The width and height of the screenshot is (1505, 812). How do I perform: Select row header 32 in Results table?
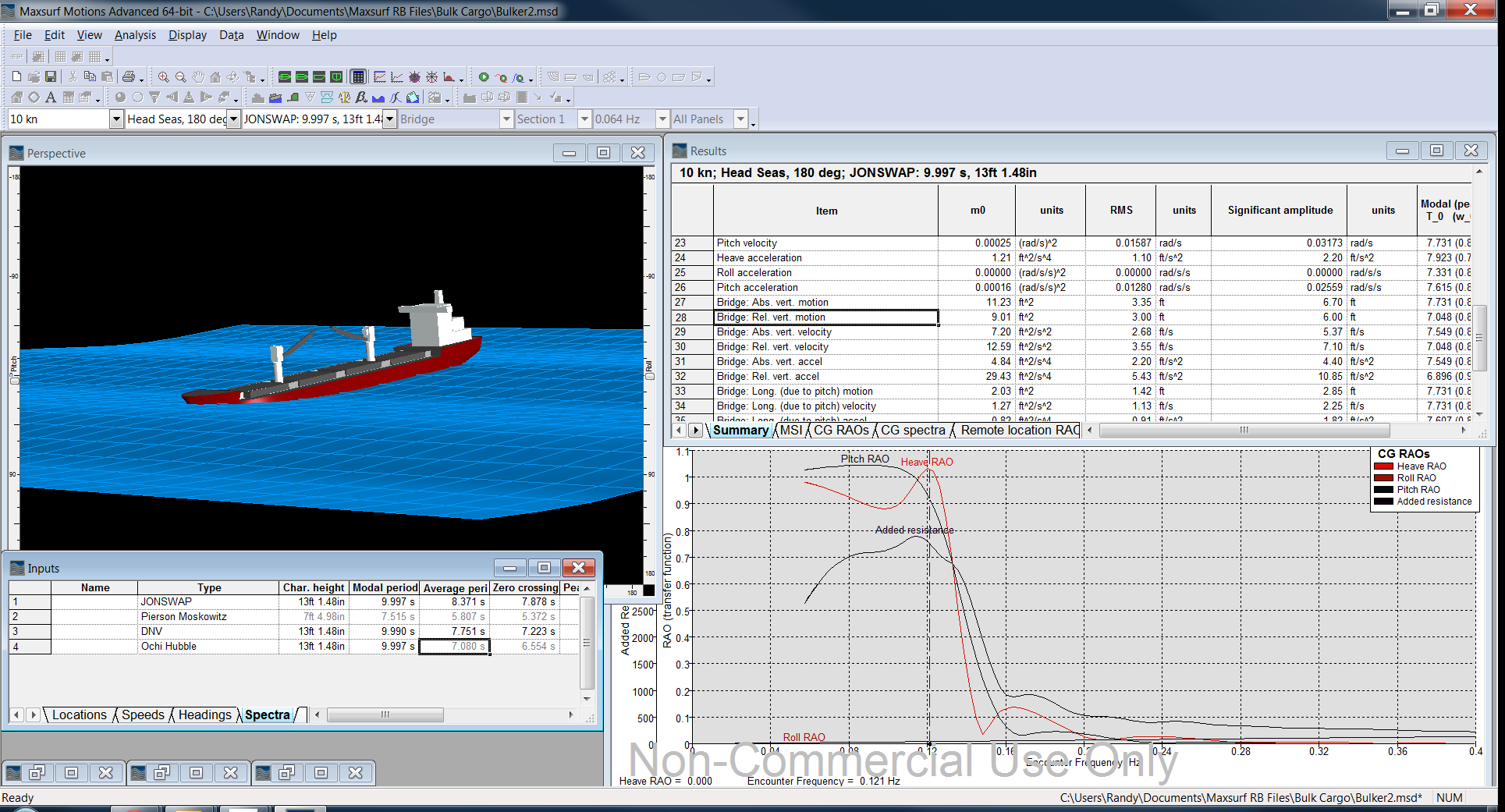click(x=692, y=377)
